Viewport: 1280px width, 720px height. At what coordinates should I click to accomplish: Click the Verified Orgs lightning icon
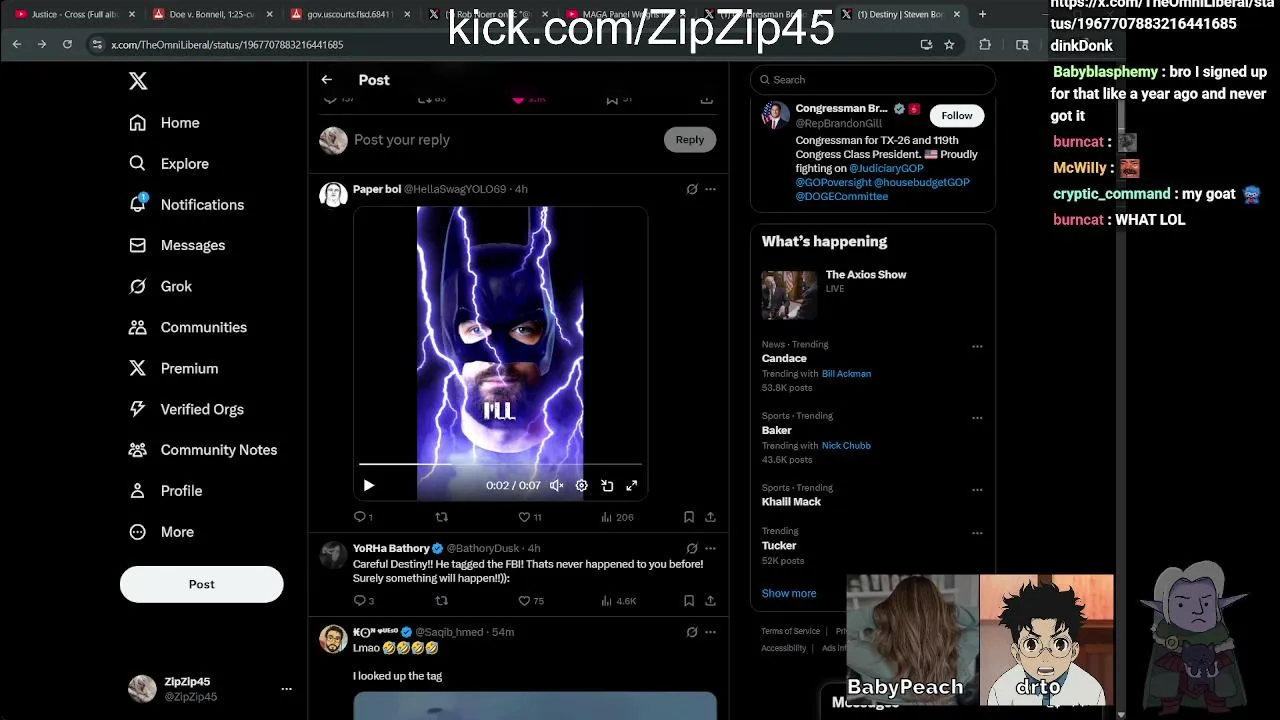138,409
